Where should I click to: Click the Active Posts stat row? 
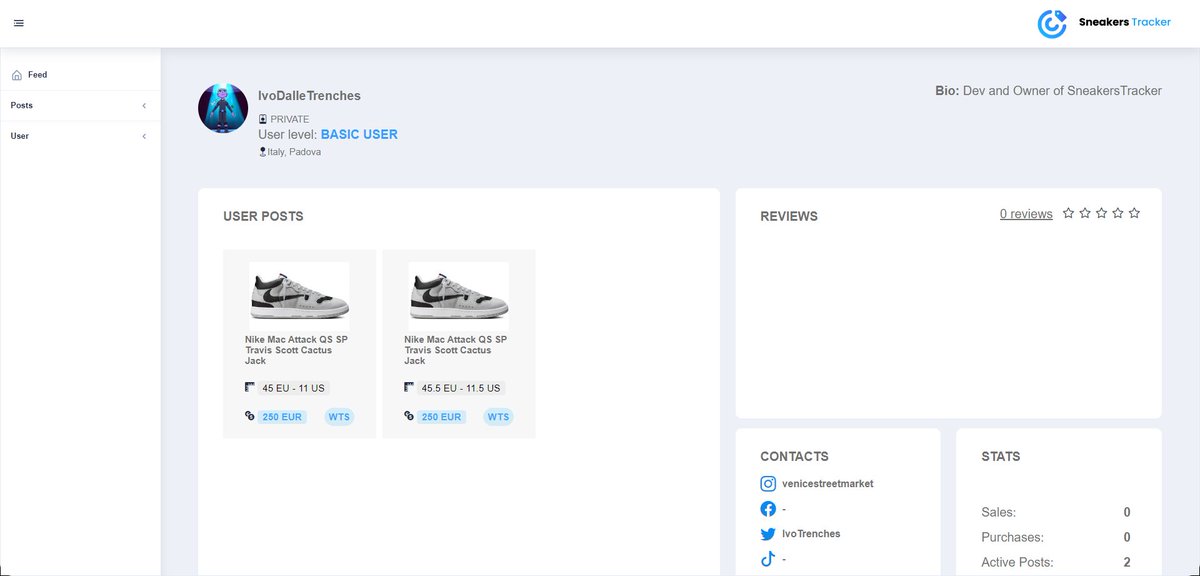1056,562
